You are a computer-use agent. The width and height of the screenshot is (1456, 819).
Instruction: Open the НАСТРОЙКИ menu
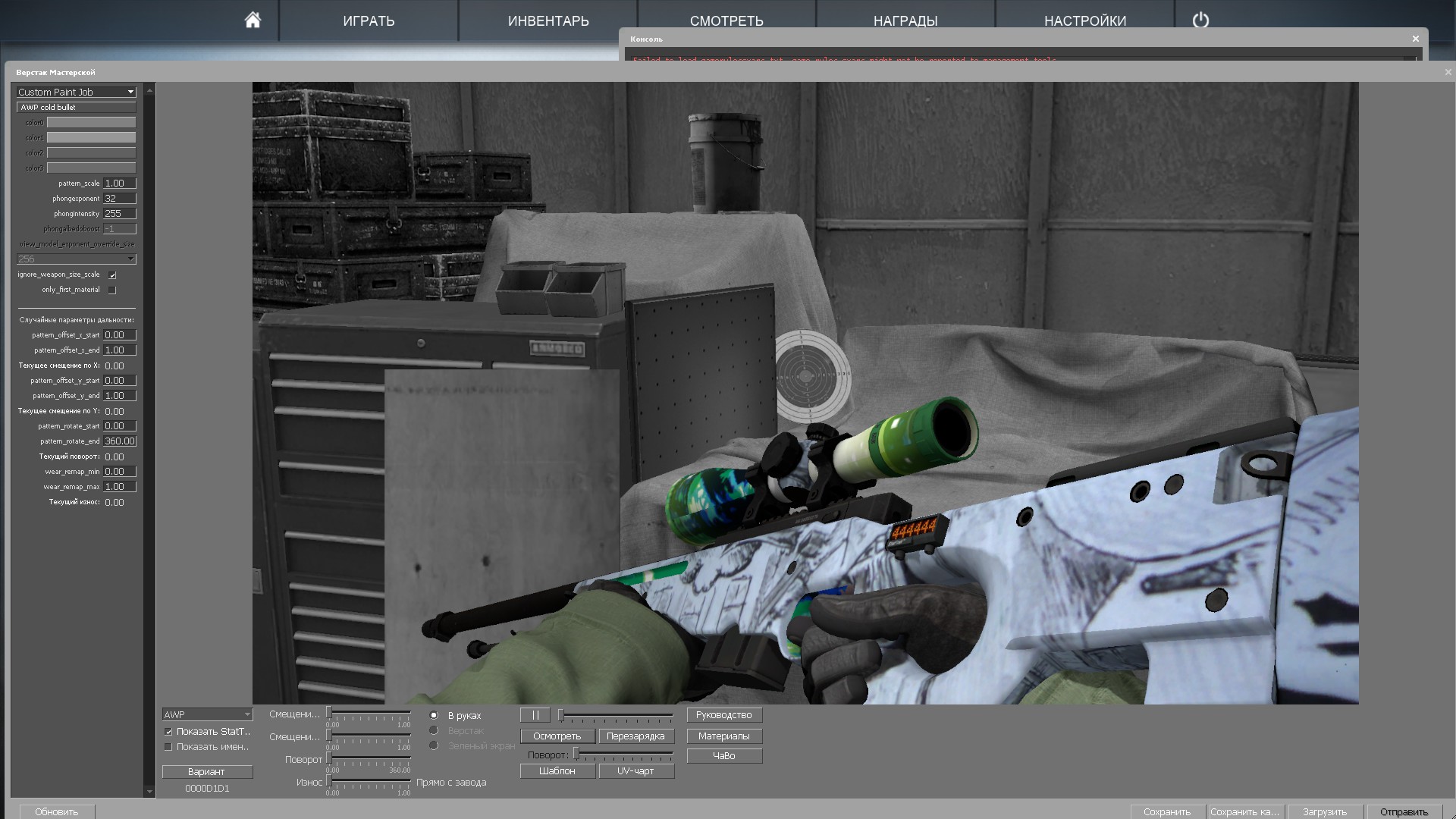point(1085,20)
